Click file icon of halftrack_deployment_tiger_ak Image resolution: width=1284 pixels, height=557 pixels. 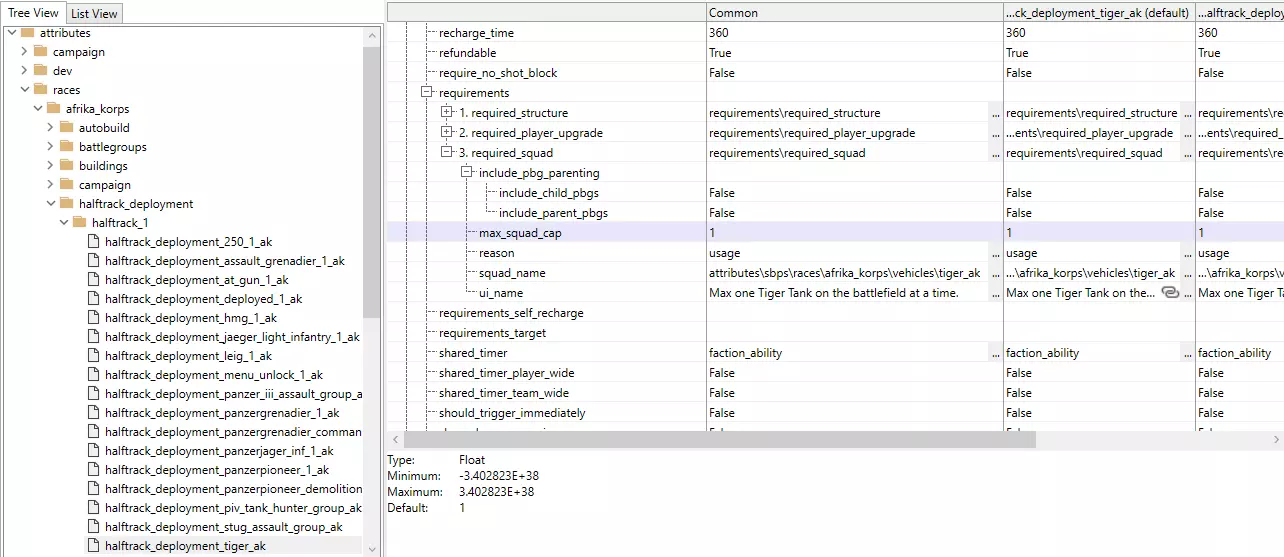click(94, 546)
